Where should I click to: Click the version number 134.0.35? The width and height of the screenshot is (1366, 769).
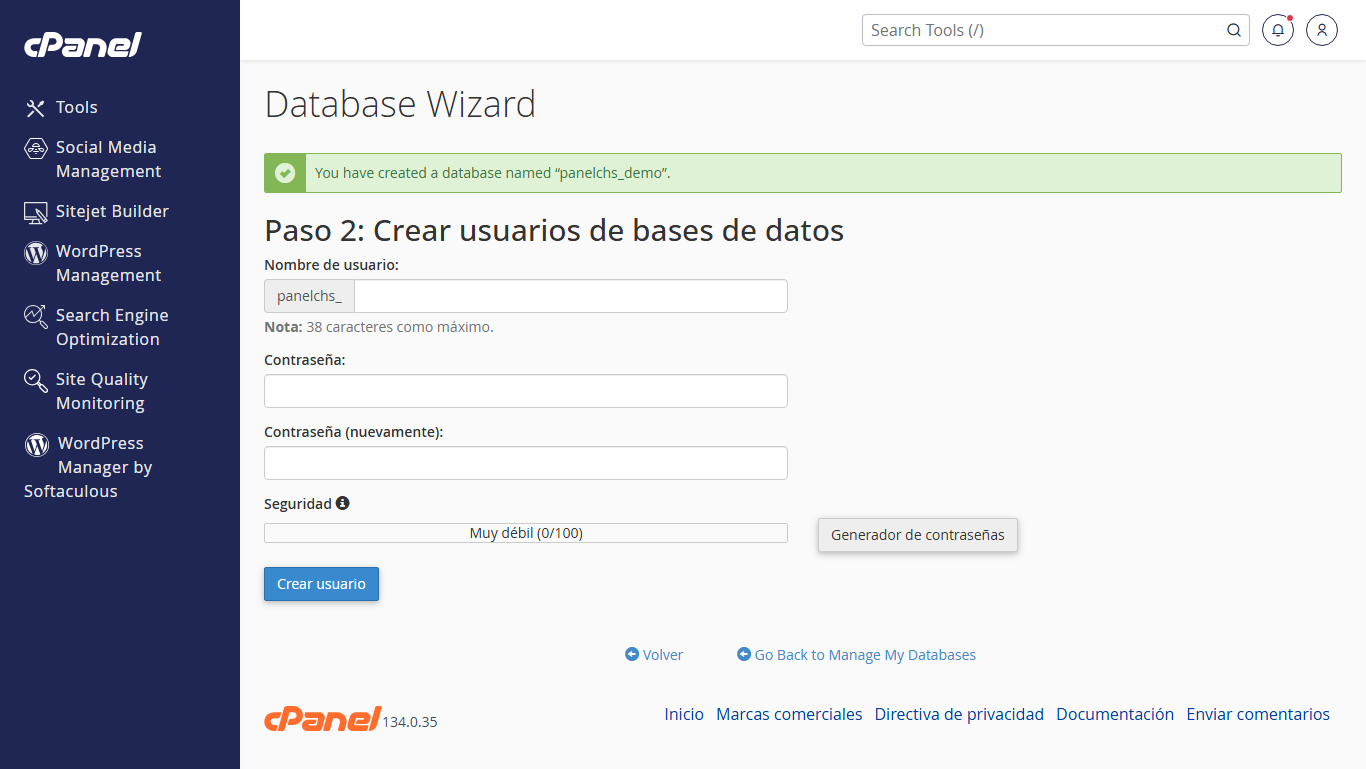[410, 722]
